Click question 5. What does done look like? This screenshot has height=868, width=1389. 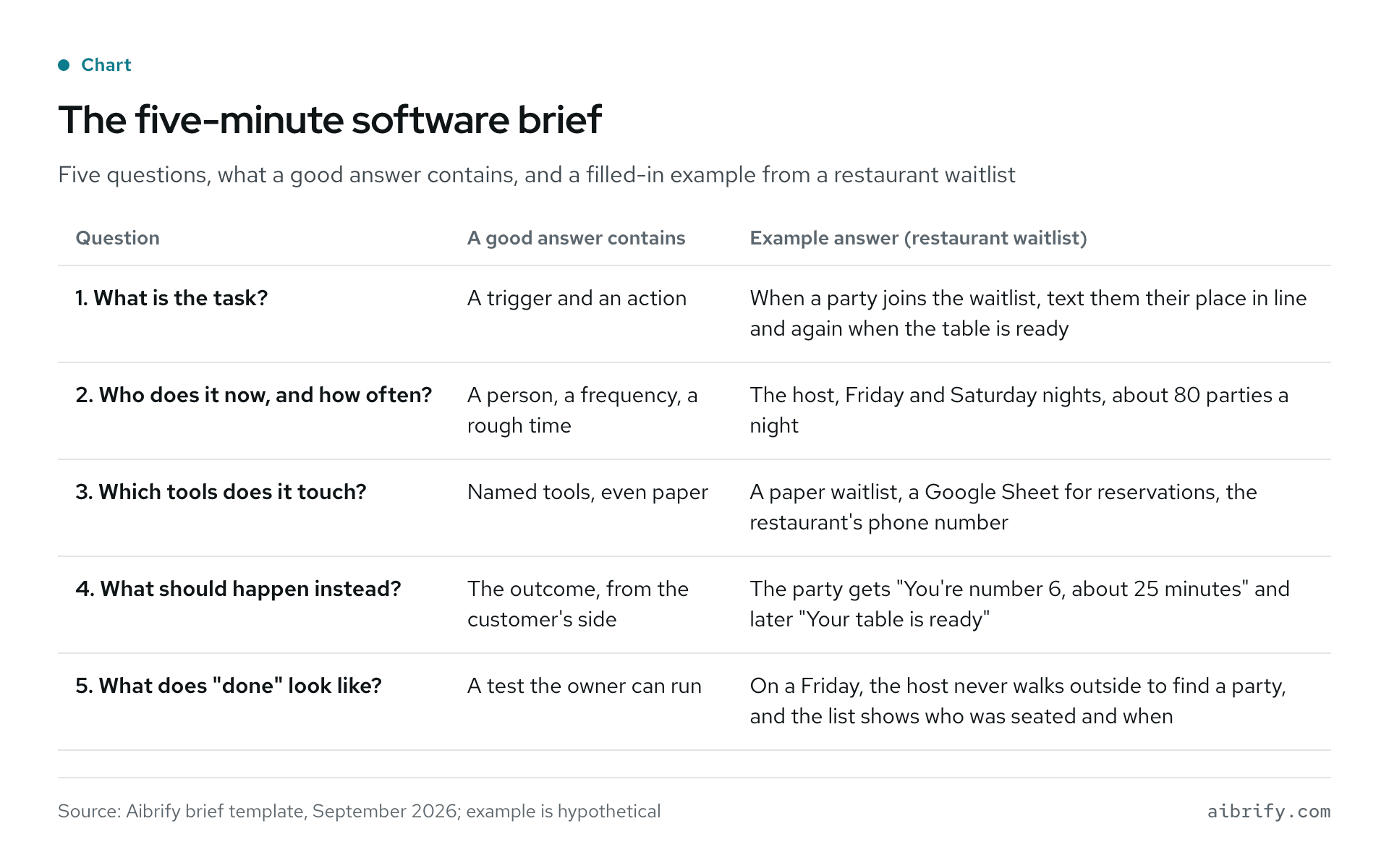pos(229,686)
